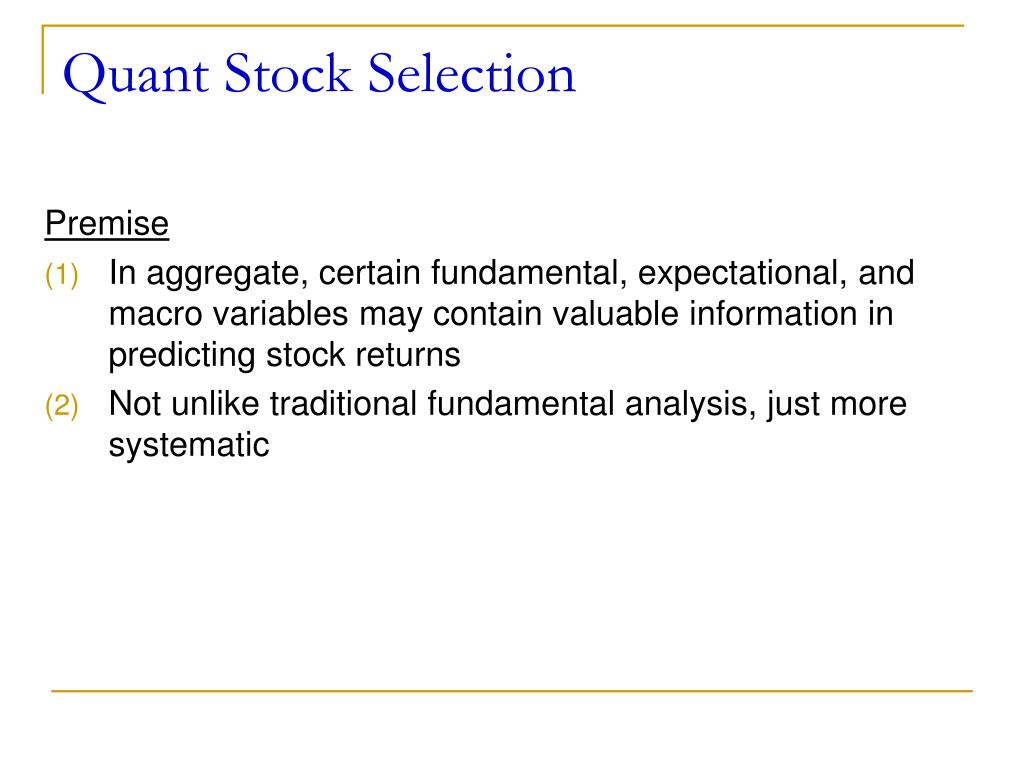Image resolution: width=1024 pixels, height=768 pixels.
Task: Click the "Quant Stock Selection" slide title
Action: [x=319, y=75]
